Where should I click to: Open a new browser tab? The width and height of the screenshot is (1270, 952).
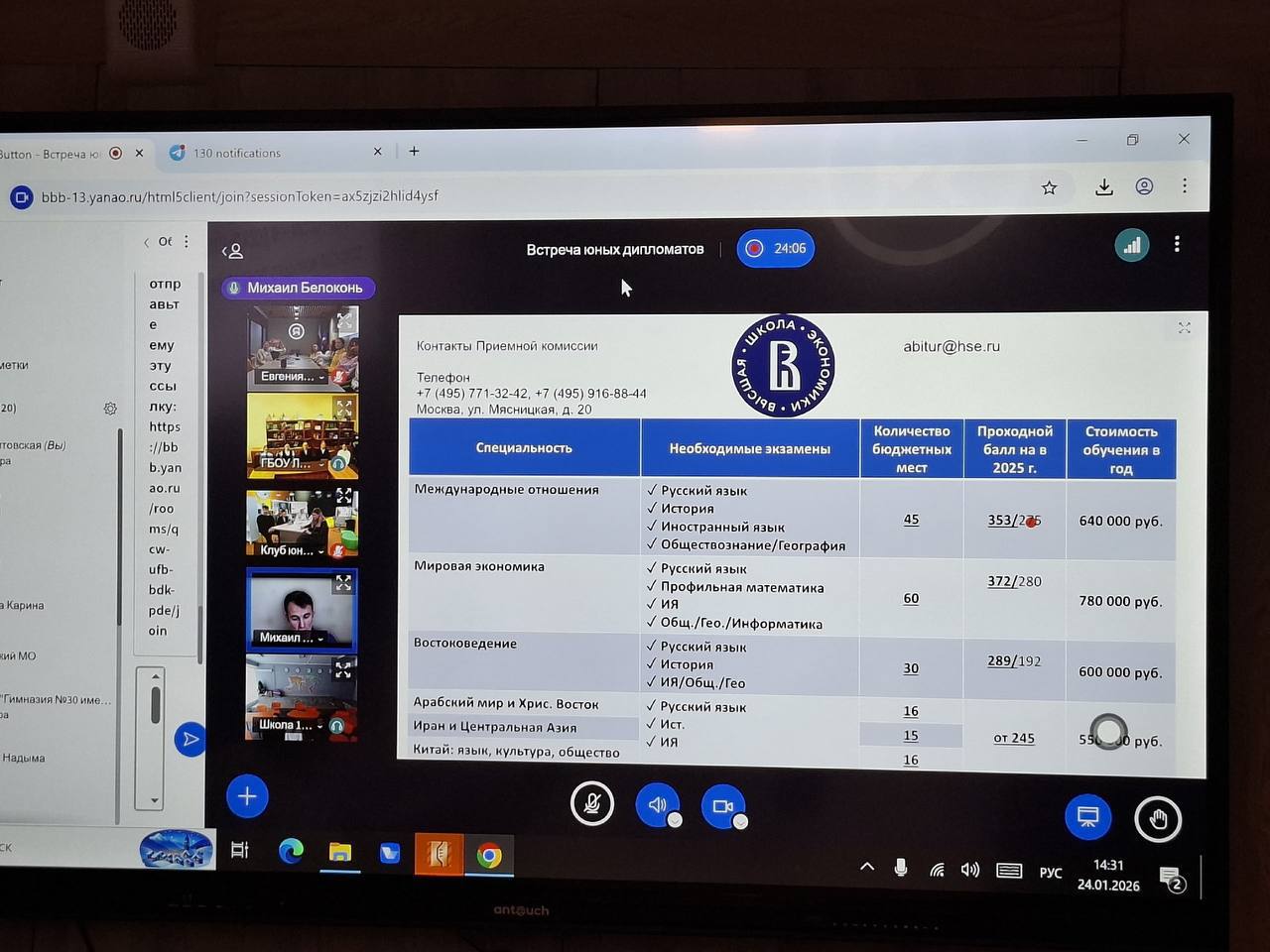click(x=414, y=151)
